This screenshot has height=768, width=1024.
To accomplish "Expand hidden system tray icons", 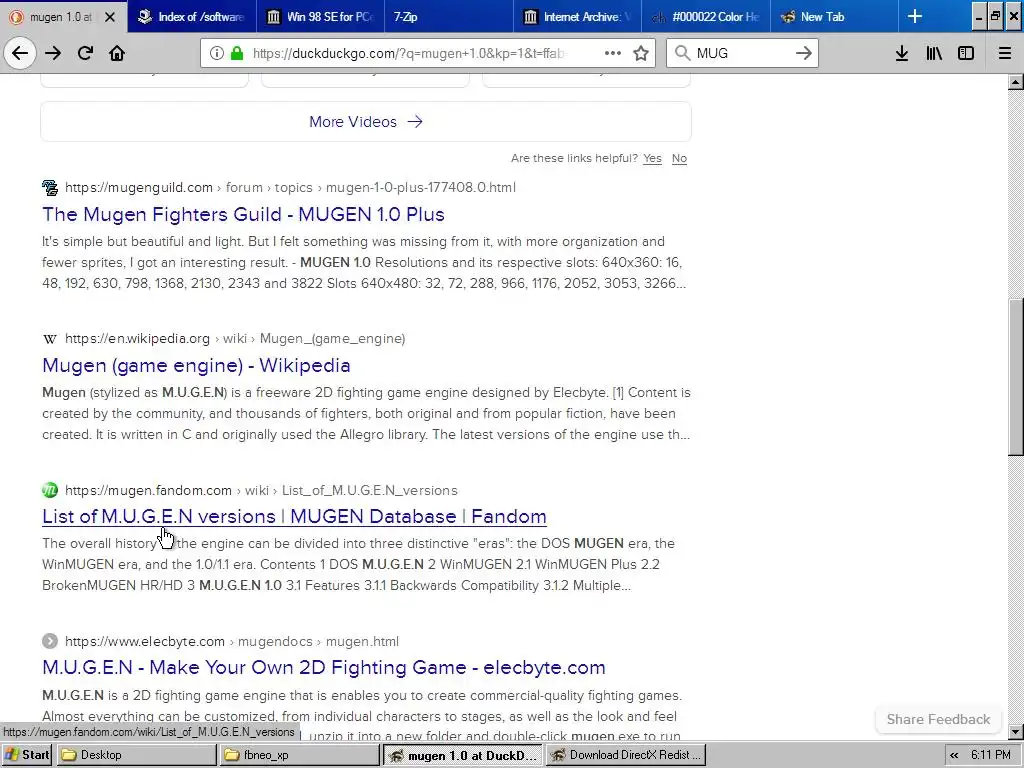I will (x=954, y=755).
